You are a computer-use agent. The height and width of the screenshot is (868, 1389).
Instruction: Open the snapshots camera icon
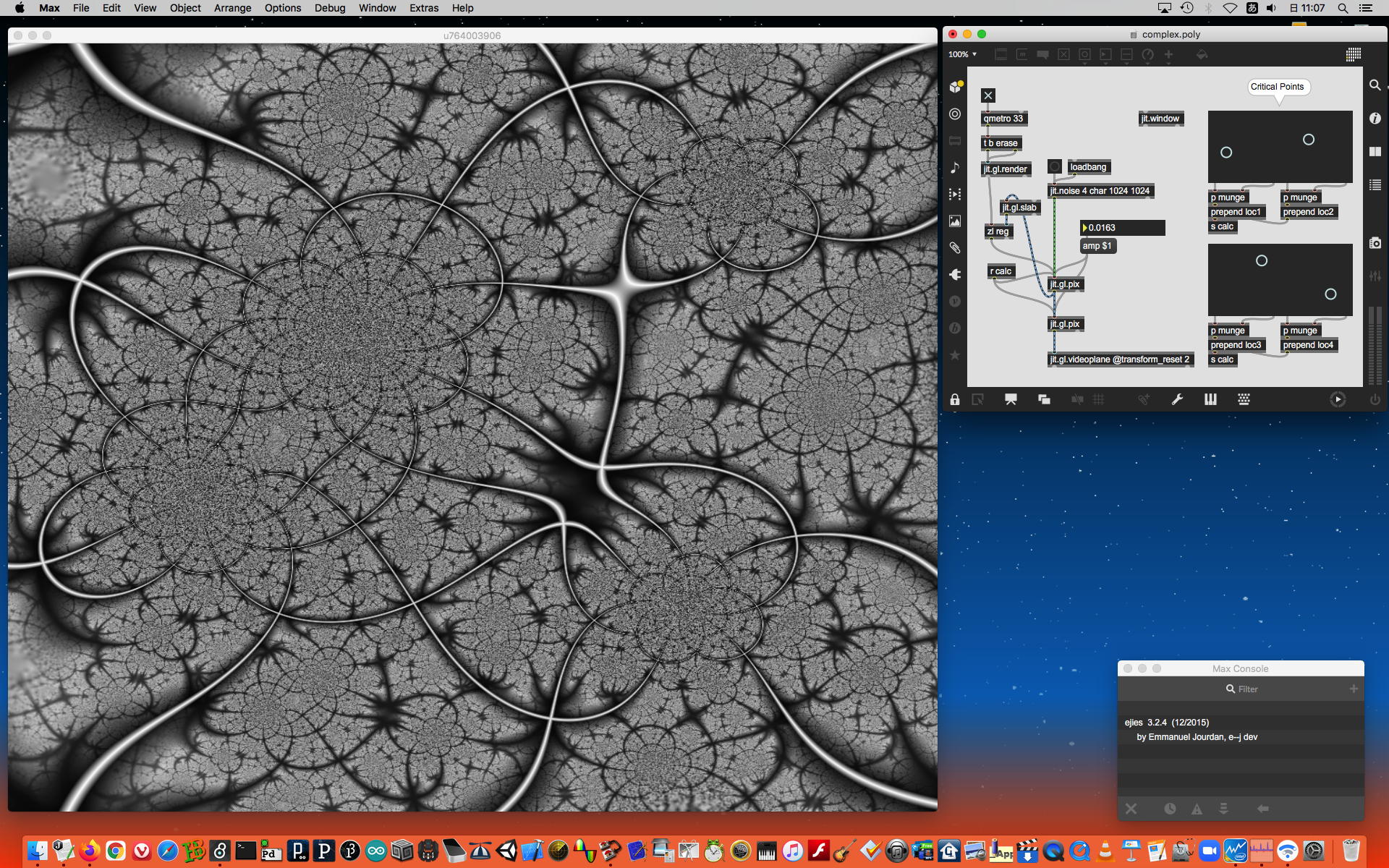pyautogui.click(x=1375, y=243)
